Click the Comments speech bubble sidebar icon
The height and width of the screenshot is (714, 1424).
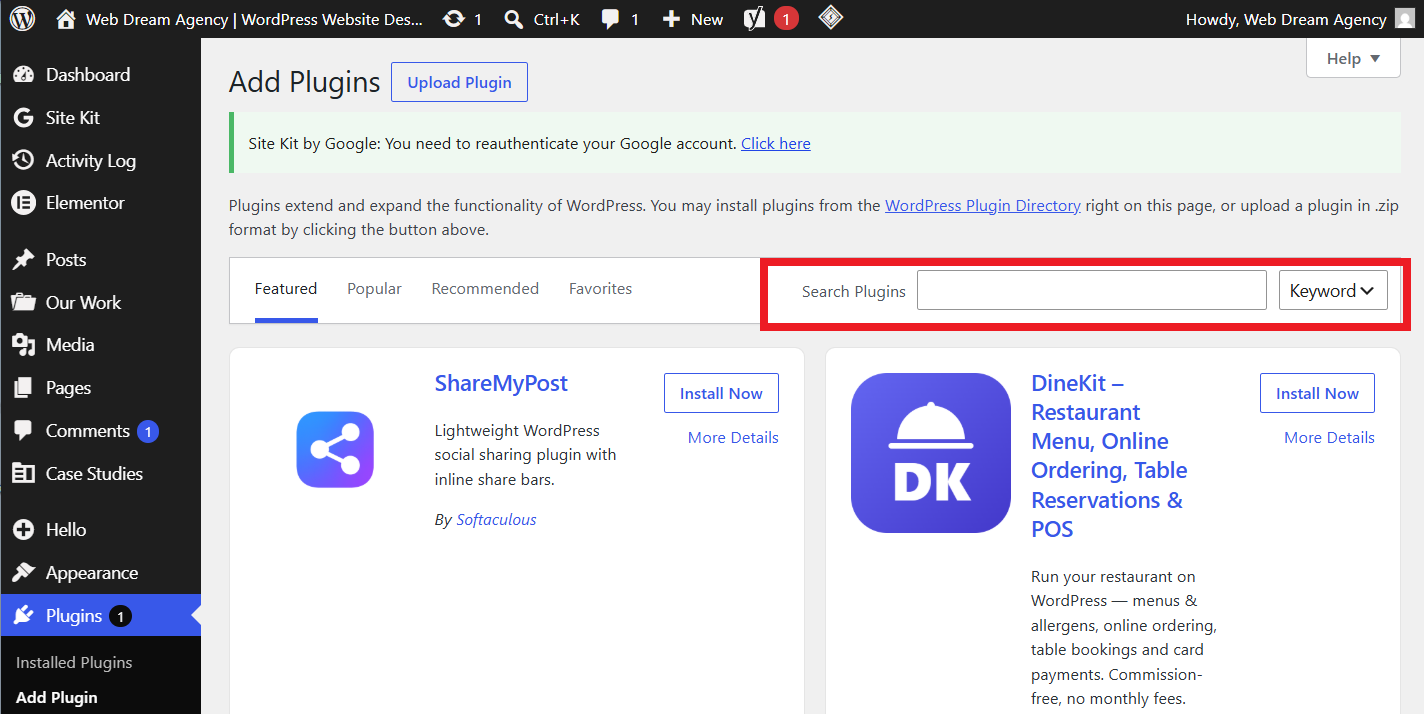tap(24, 431)
